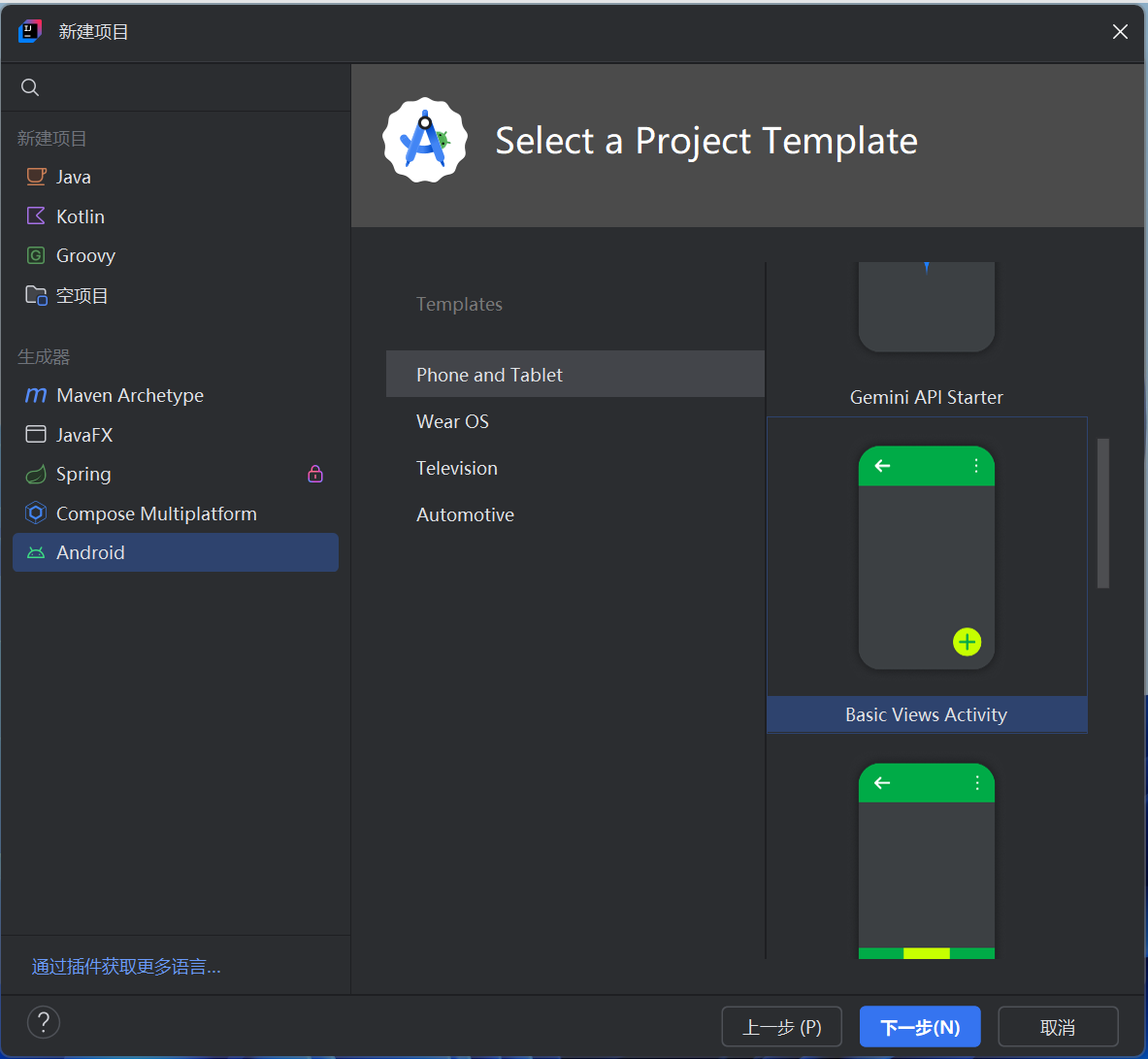Choose Groovy project type
The height and width of the screenshot is (1059, 1148).
[176, 255]
